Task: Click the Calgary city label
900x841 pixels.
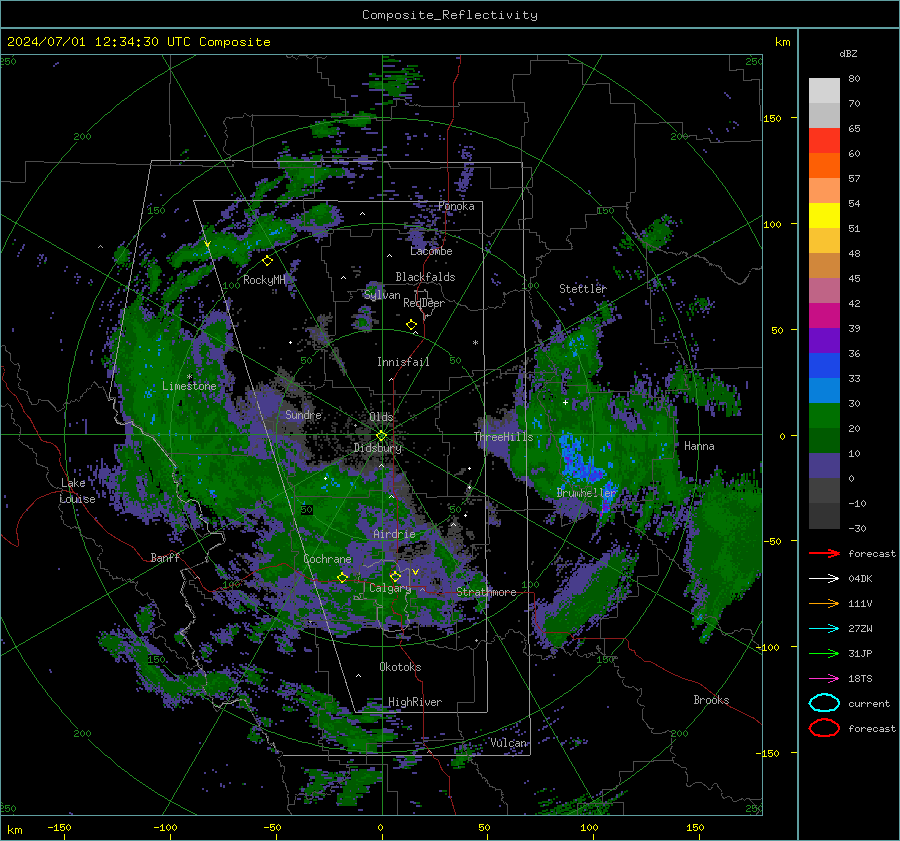Action: pos(390,588)
